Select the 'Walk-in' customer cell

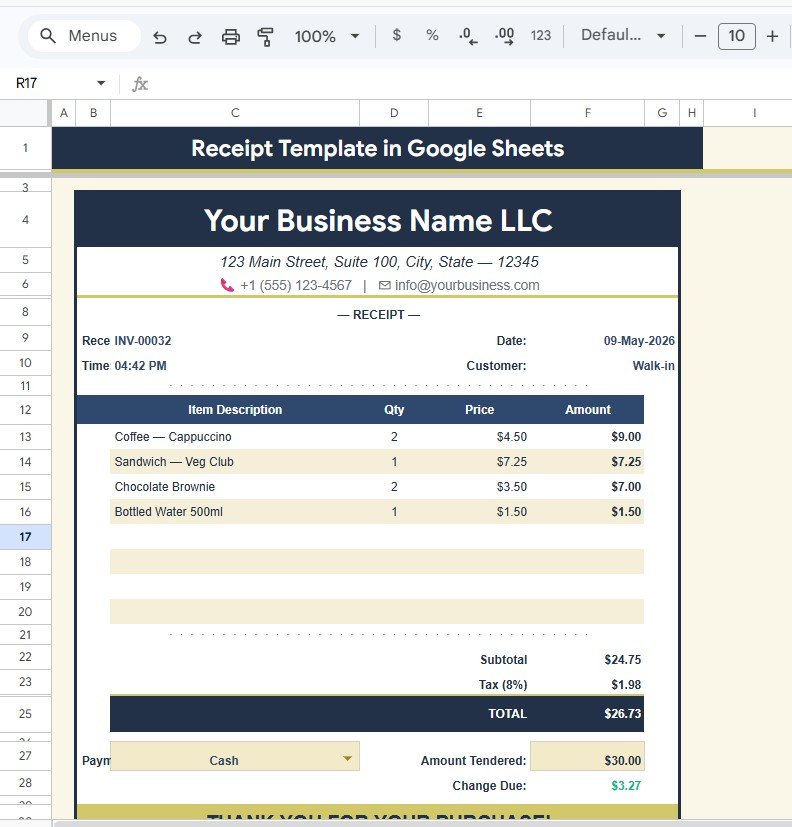[653, 366]
